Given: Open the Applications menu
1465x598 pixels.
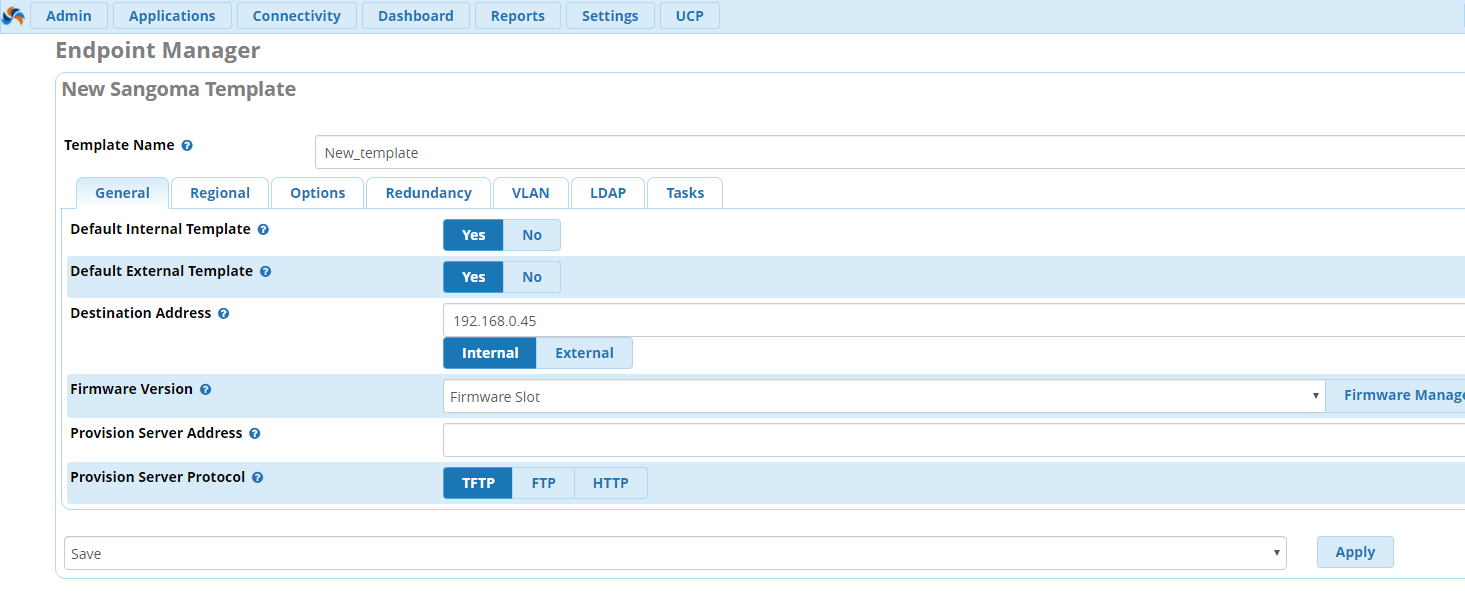Looking at the screenshot, I should [172, 16].
